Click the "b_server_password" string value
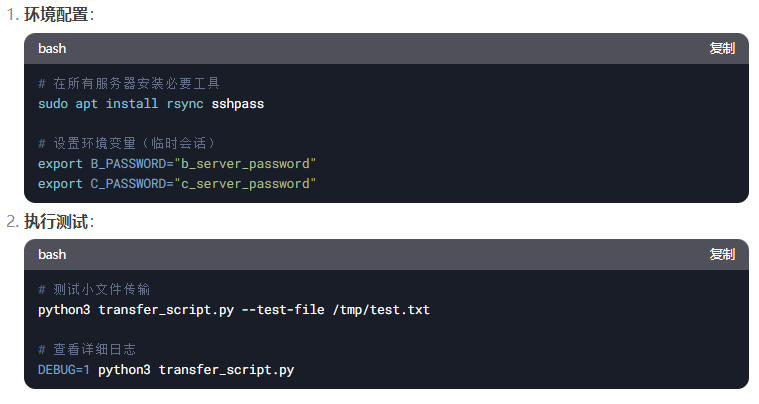Image resolution: width=759 pixels, height=404 pixels. pyautogui.click(x=245, y=163)
